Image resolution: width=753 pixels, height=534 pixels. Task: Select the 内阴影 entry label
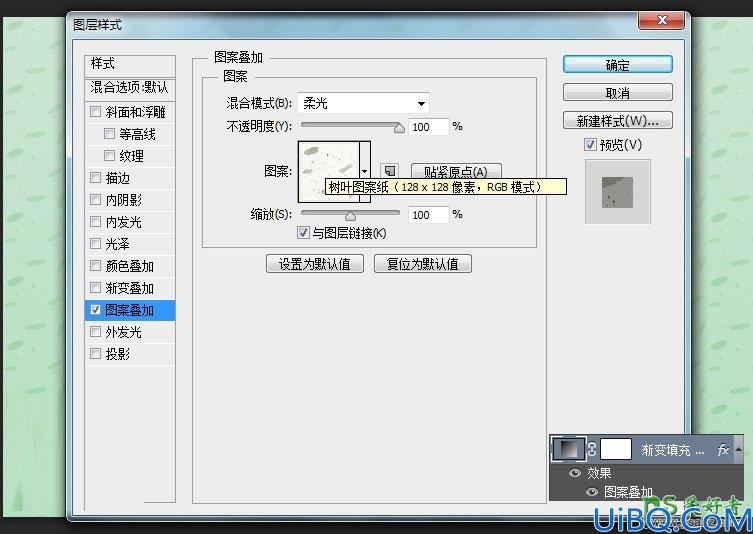tap(123, 200)
